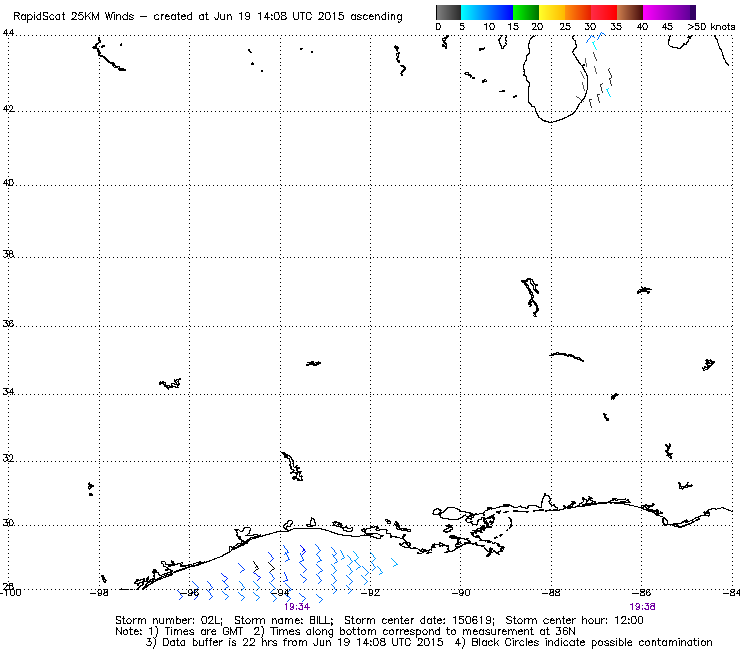The image size is (740, 650).
Task: Click 'Storm center date: 150619' text
Action: coord(419,620)
